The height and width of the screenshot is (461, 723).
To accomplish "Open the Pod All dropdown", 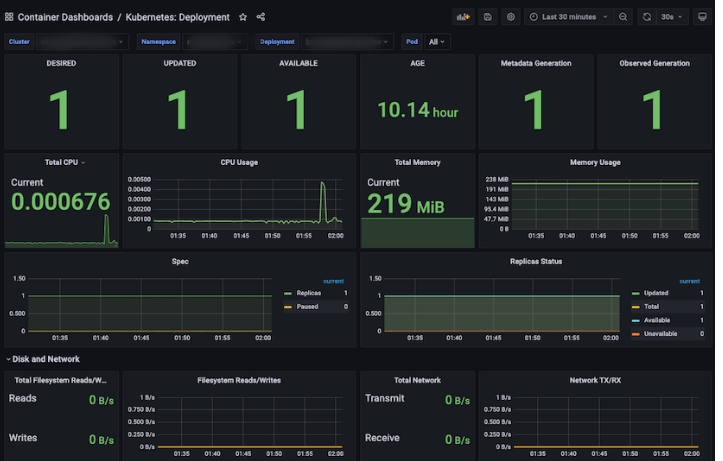I will 437,42.
